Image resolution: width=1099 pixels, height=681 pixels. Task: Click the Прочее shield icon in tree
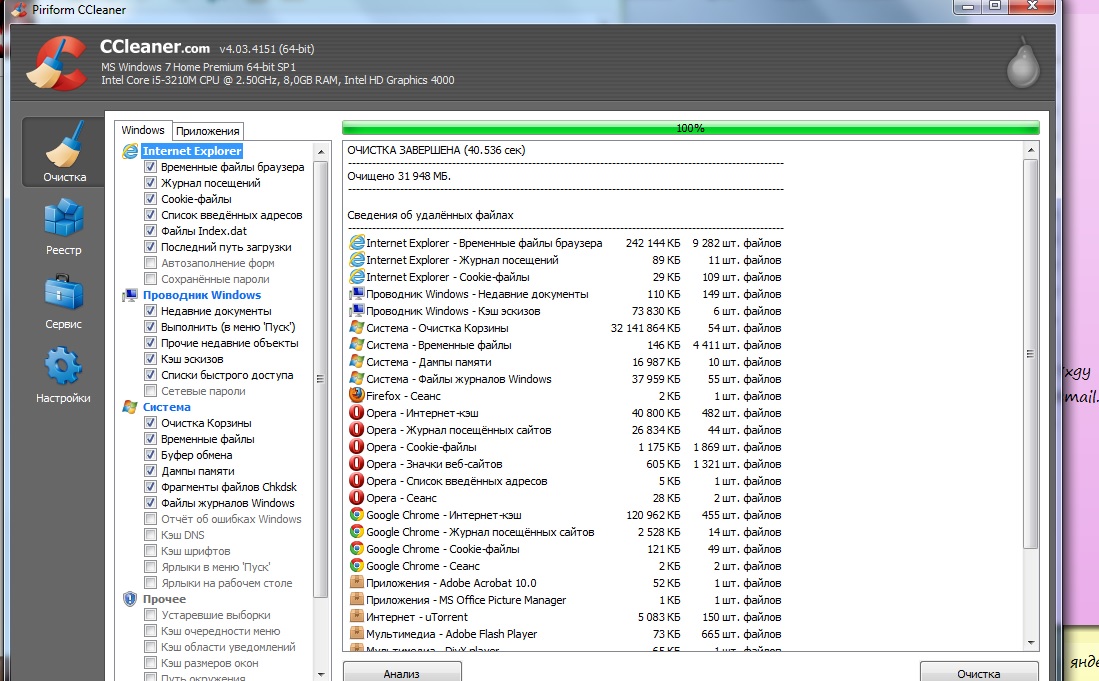[130, 599]
